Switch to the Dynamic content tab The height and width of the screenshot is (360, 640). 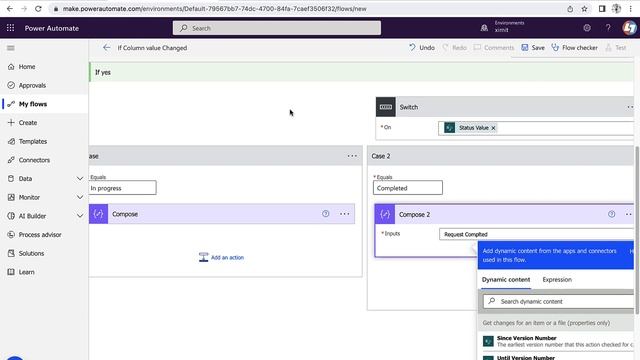506,280
